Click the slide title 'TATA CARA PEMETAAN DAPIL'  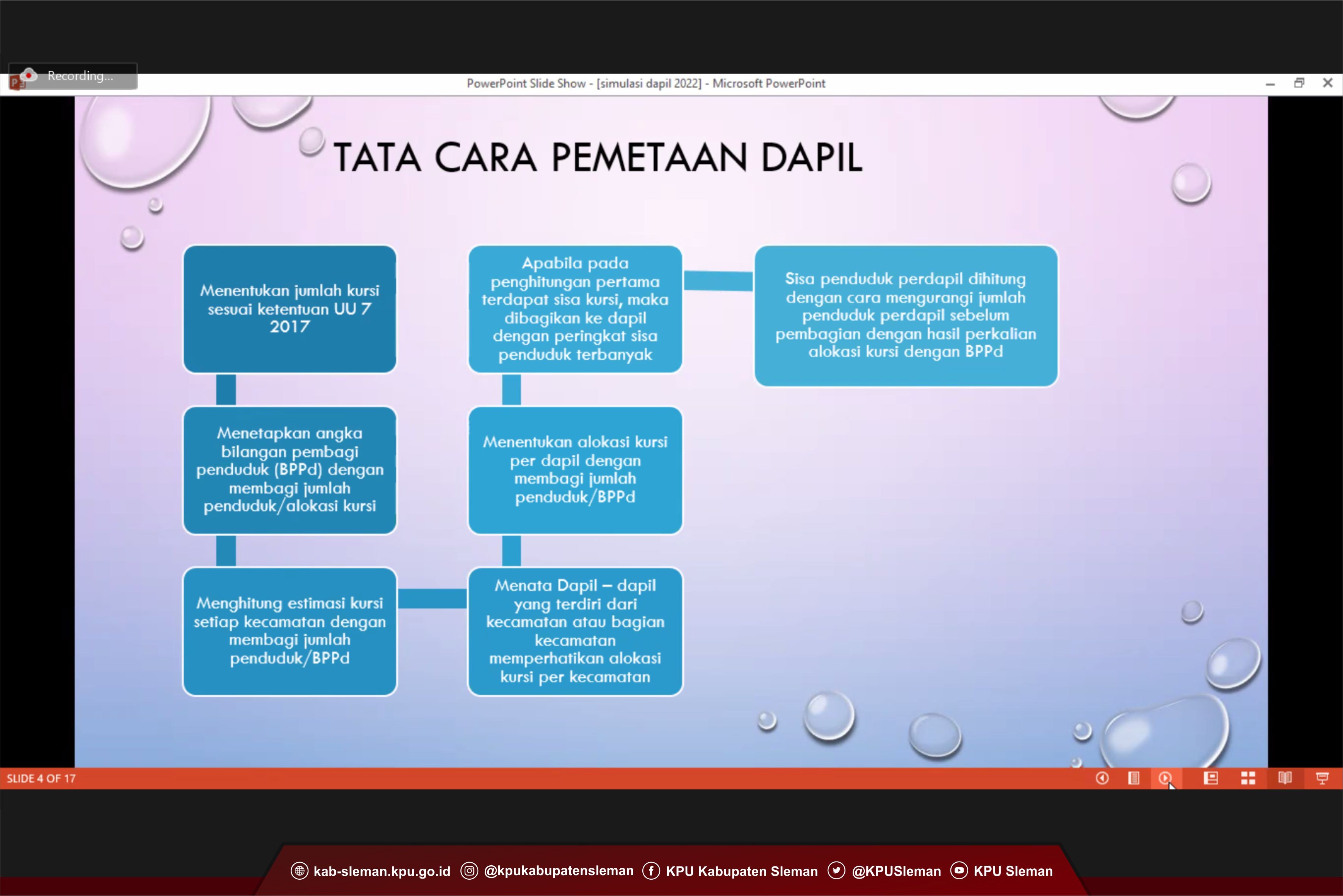click(598, 158)
